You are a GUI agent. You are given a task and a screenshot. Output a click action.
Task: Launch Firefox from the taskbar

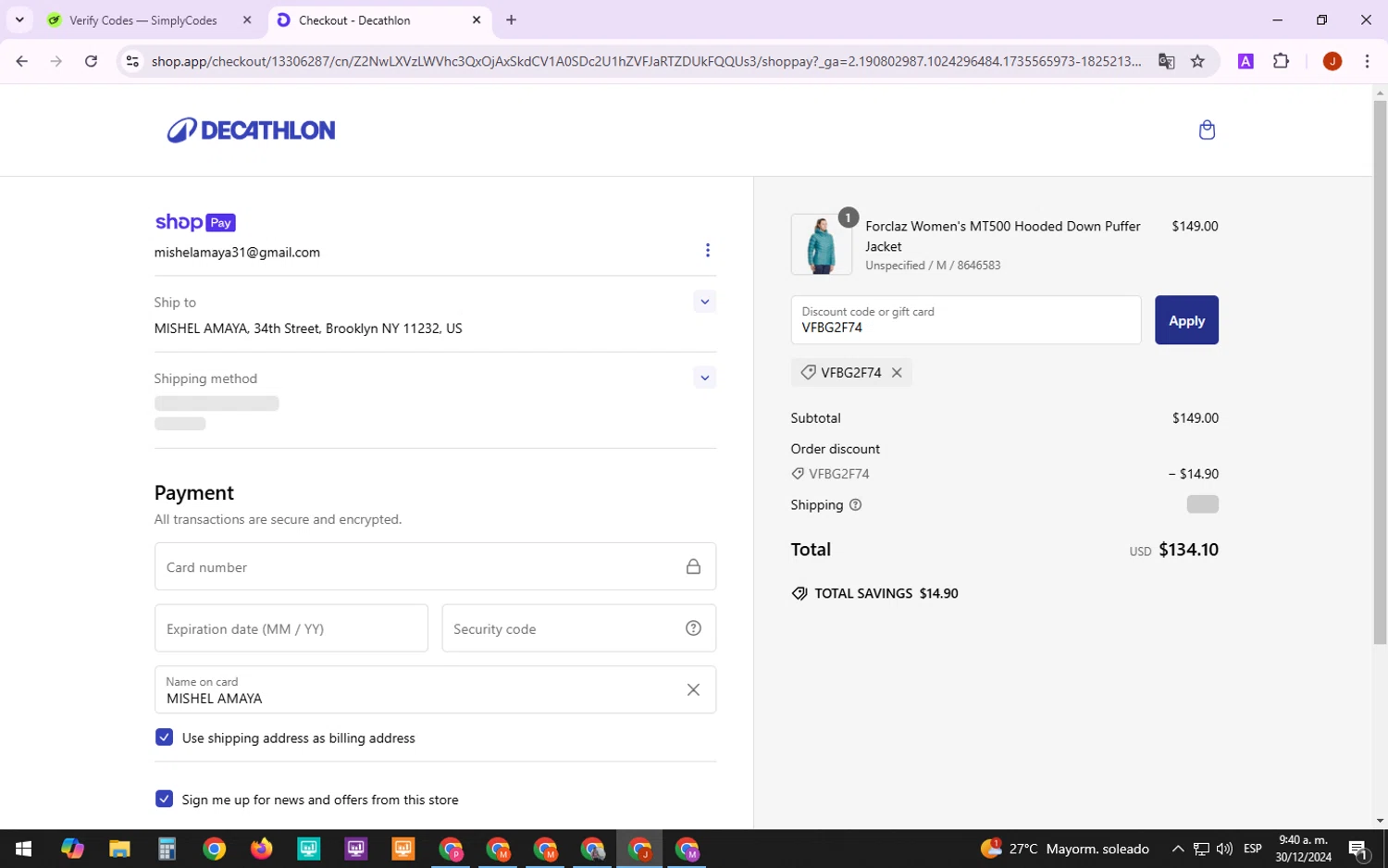[261, 849]
